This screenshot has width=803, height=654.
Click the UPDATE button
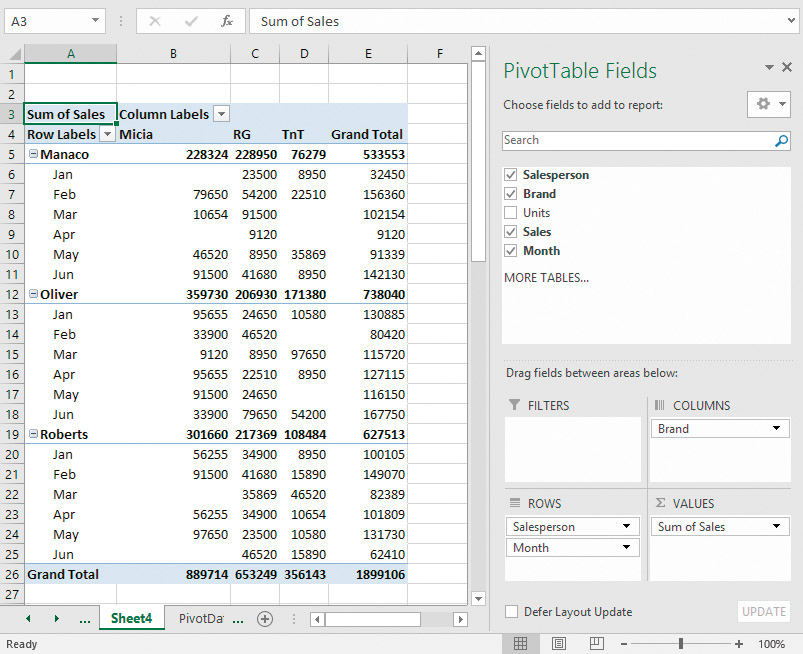coord(764,611)
